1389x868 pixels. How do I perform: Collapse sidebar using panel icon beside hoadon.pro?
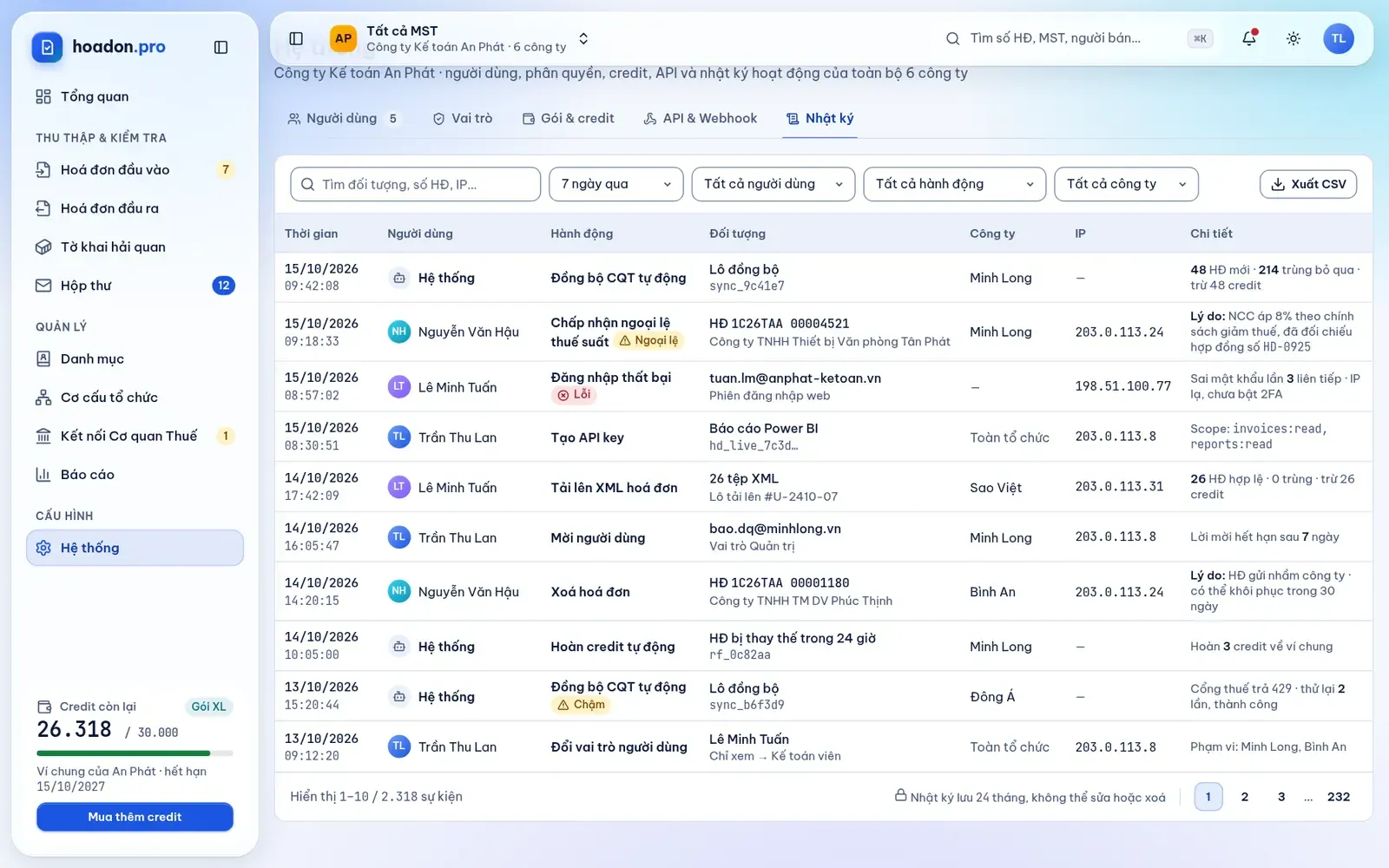pyautogui.click(x=221, y=47)
